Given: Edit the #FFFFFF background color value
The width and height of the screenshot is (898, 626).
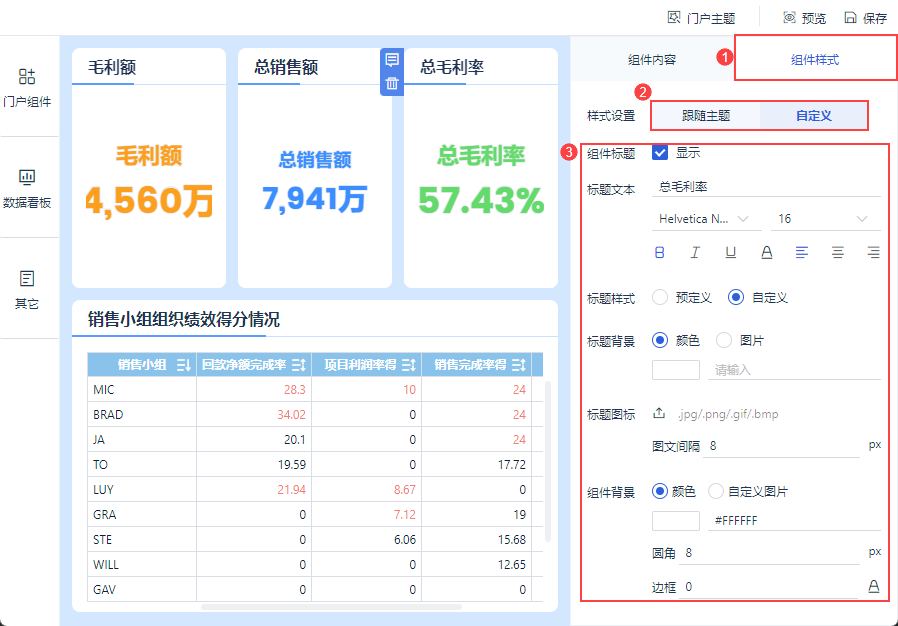Looking at the screenshot, I should point(794,521).
